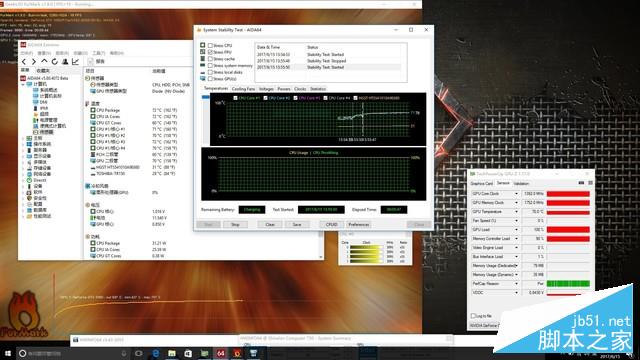Open GPU Core Clock sensor dropdown

[x=516, y=194]
